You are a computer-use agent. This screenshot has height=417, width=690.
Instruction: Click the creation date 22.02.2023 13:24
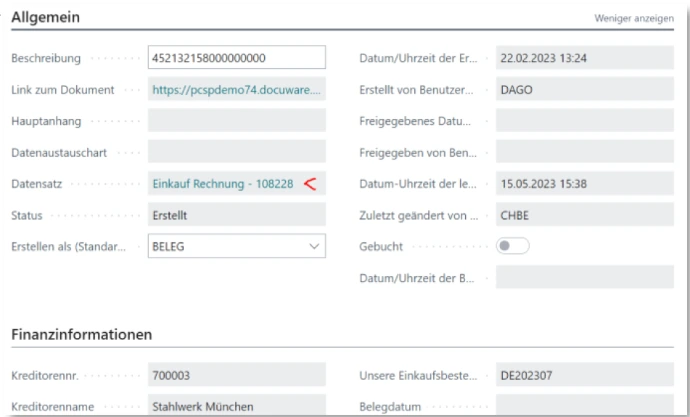(x=585, y=58)
